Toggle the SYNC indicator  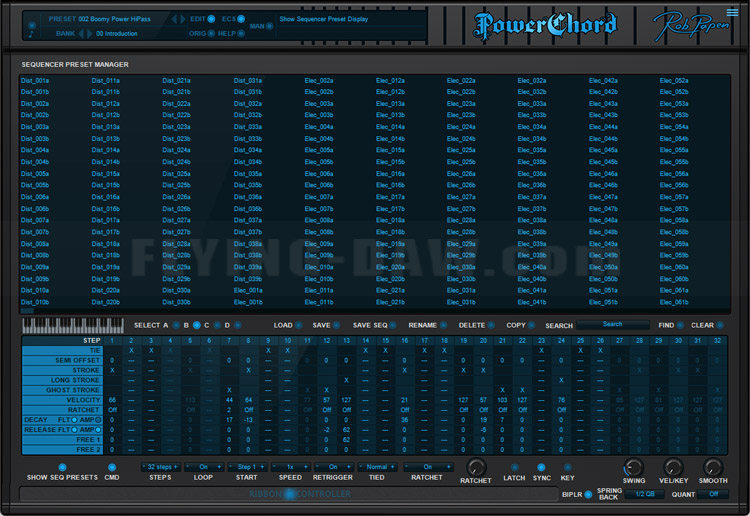coord(541,467)
